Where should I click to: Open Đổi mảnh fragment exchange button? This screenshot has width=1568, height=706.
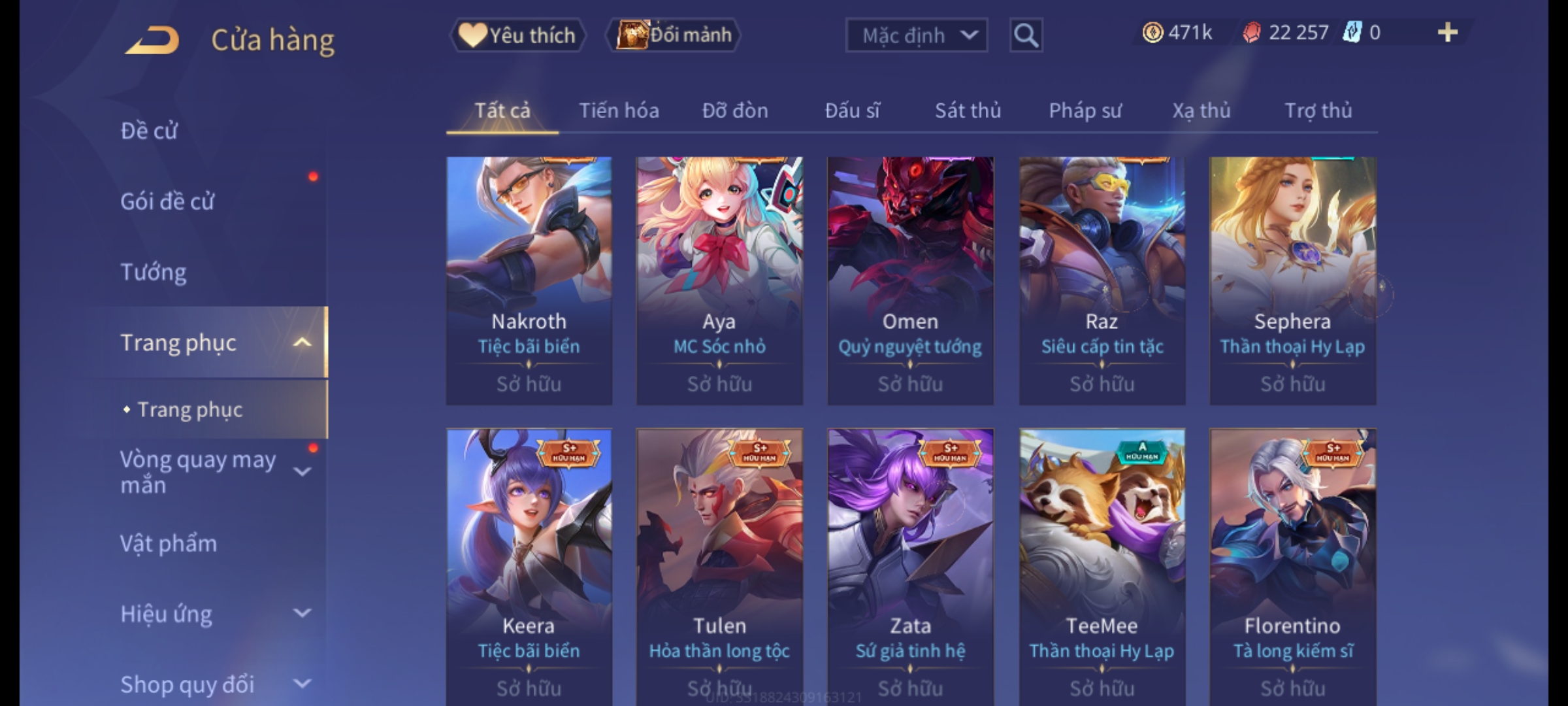pyautogui.click(x=674, y=35)
